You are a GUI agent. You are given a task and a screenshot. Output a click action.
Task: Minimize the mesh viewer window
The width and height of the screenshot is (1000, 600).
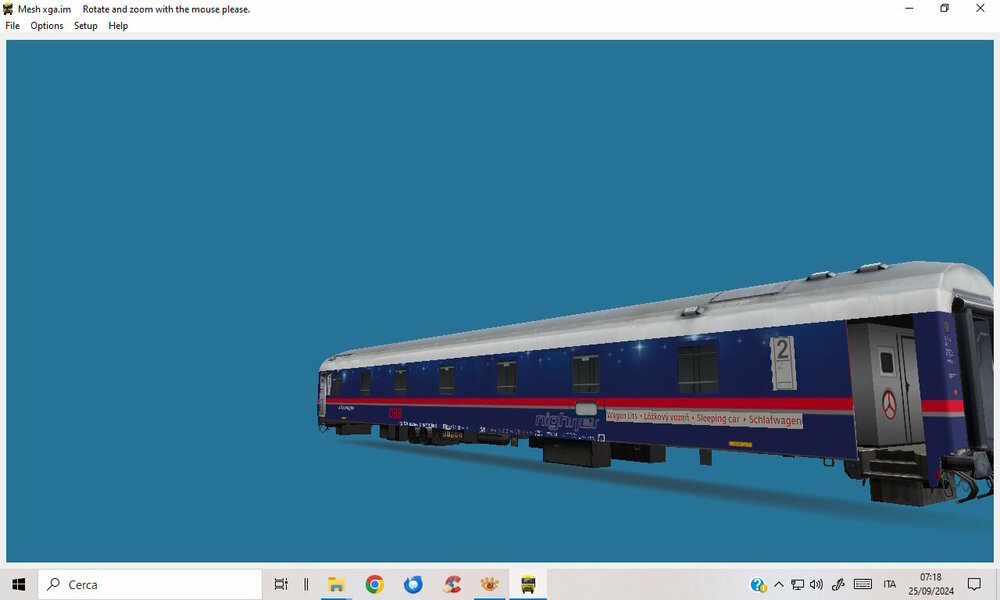909,8
